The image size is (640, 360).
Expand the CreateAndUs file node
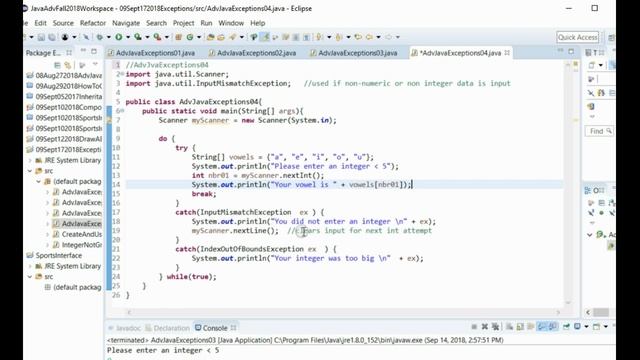pyautogui.click(x=47, y=234)
